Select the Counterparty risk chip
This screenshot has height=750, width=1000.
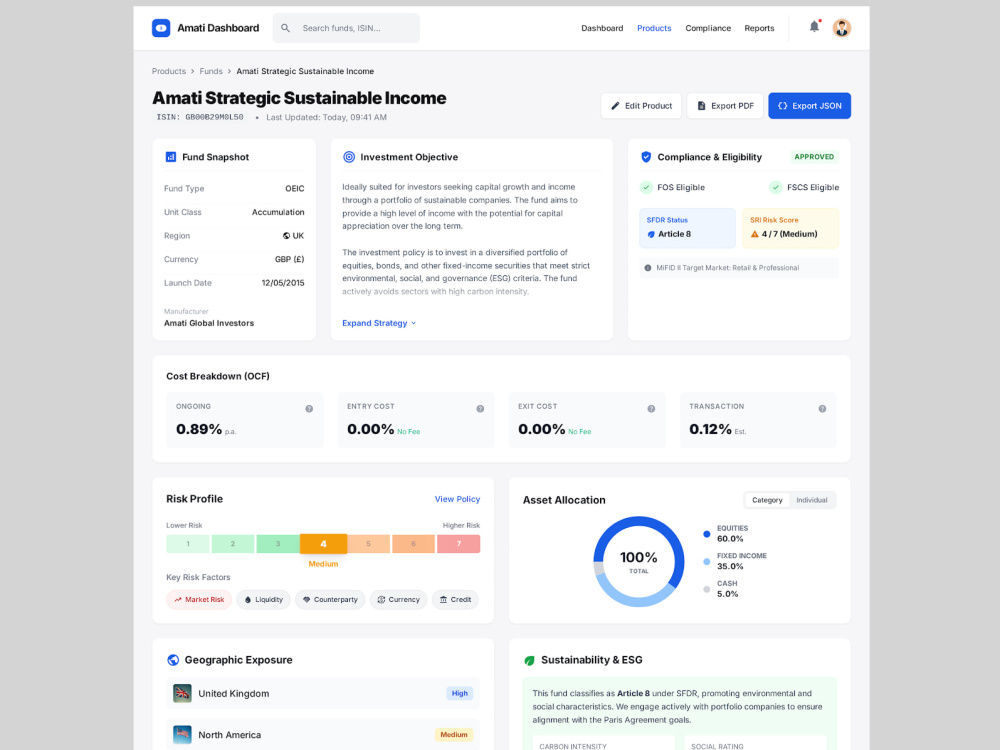[x=330, y=599]
